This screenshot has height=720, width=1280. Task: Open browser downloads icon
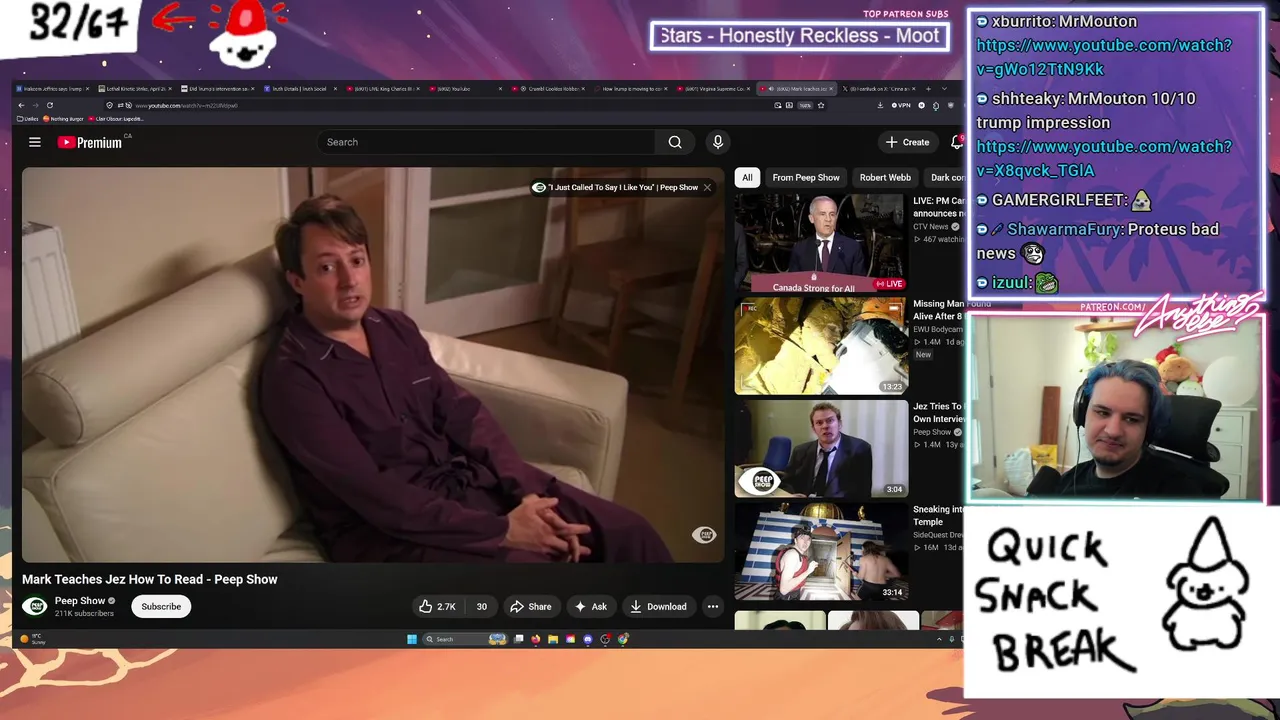point(880,105)
